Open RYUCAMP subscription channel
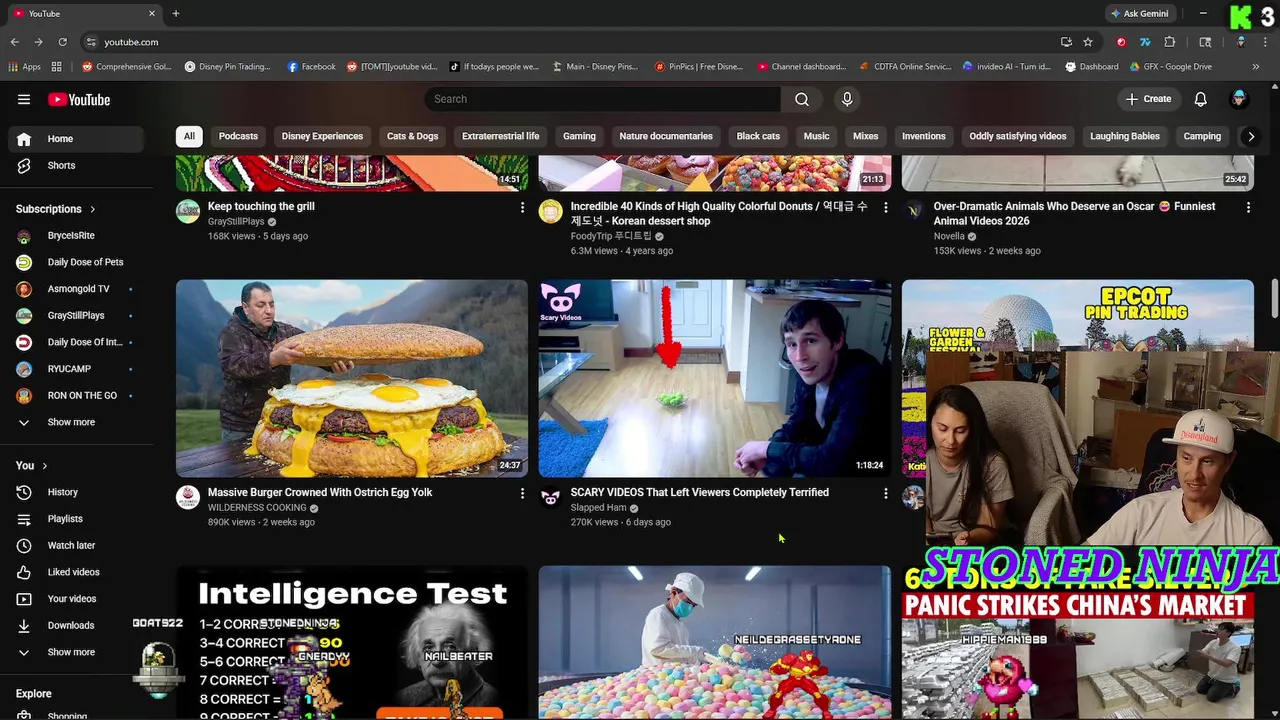 click(76, 369)
